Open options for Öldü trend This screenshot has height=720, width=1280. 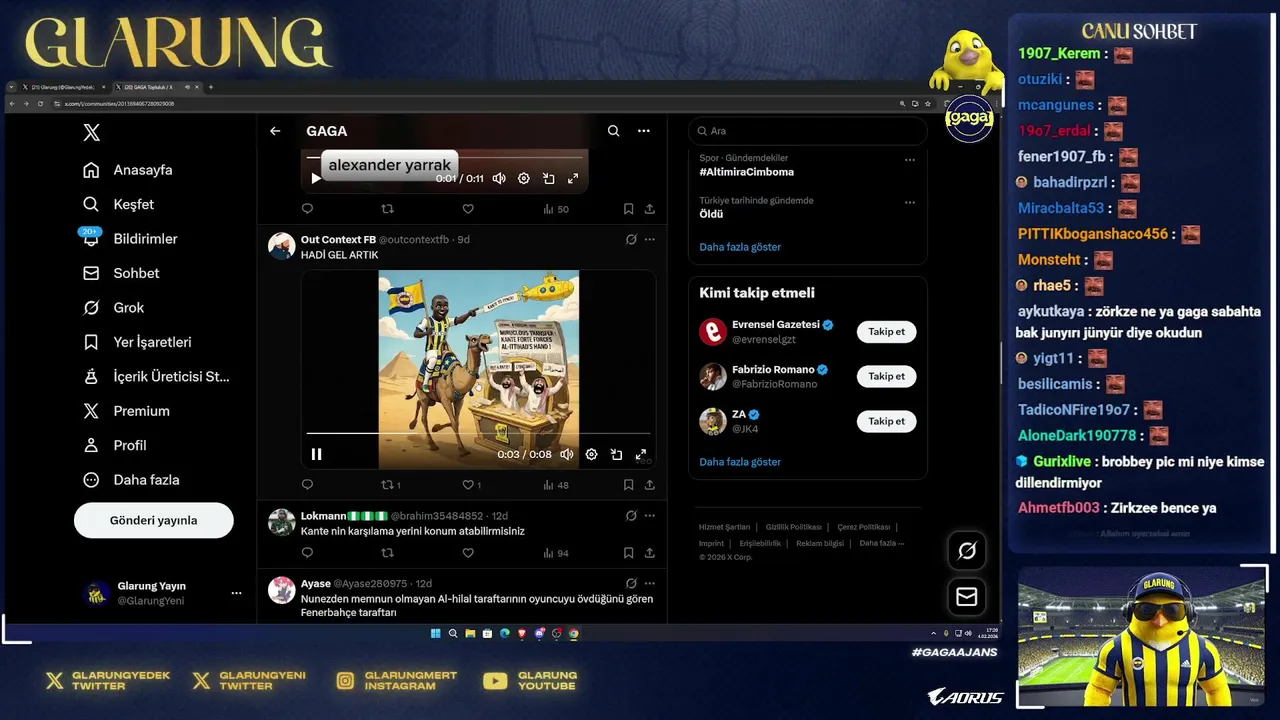point(910,202)
